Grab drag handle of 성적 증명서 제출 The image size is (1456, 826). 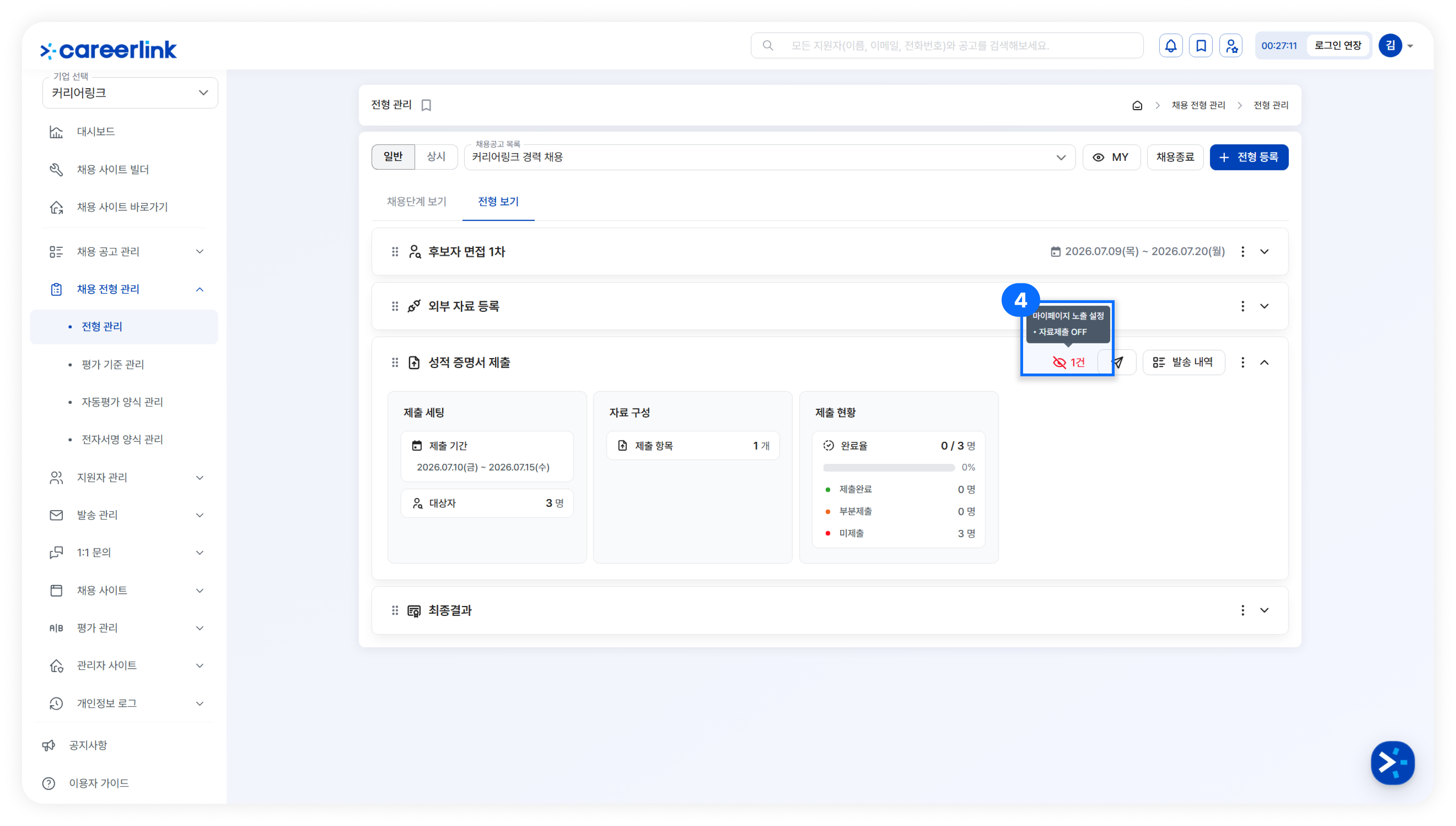(x=395, y=362)
